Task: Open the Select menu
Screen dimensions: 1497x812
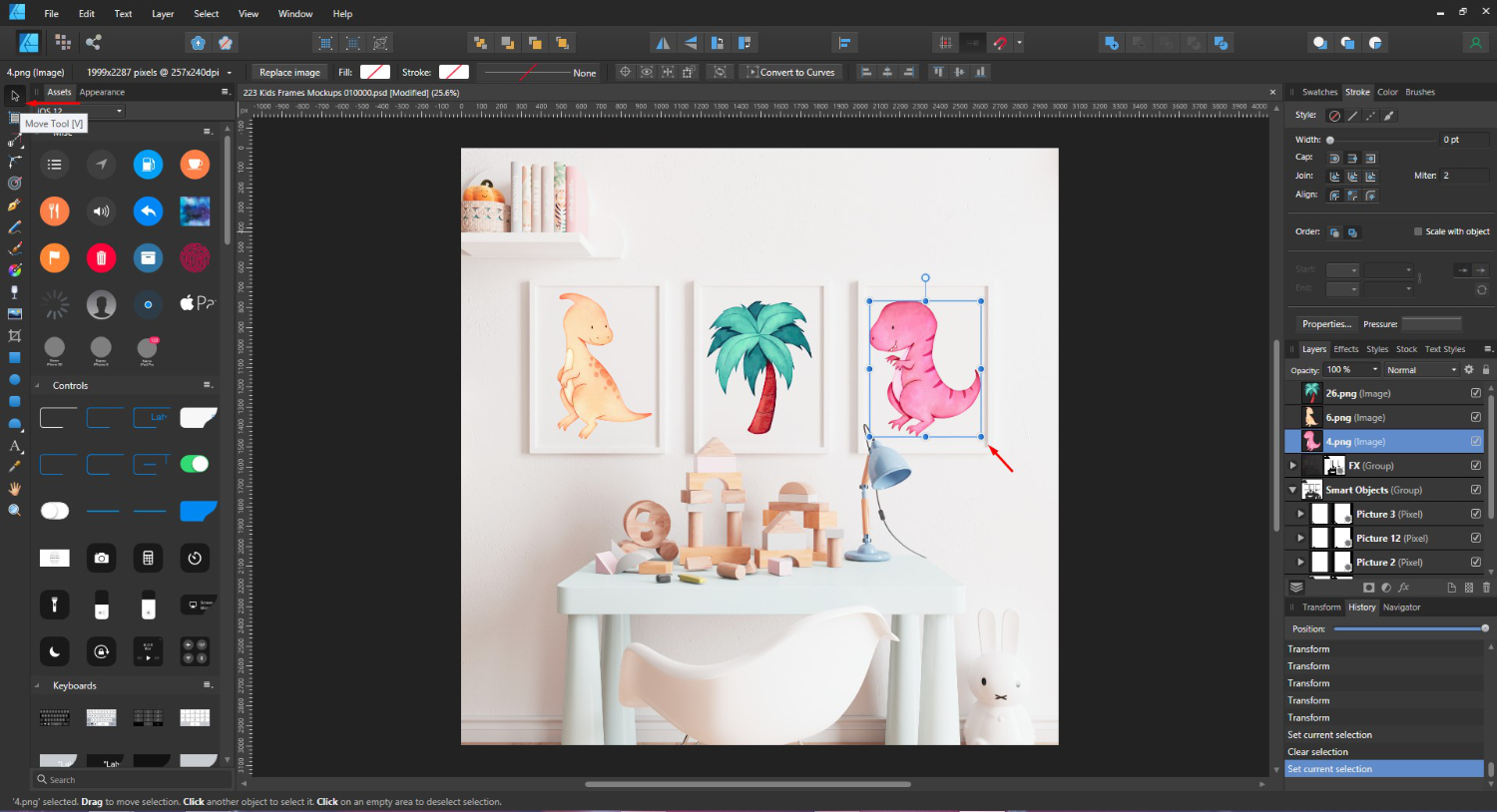Action: (207, 14)
